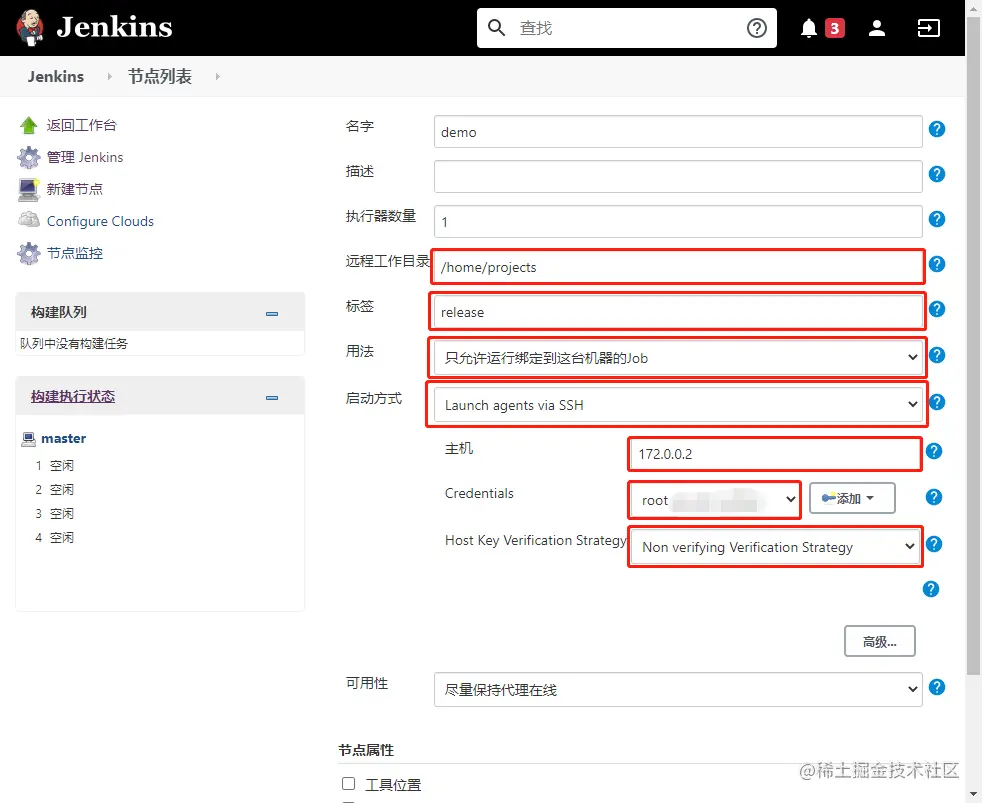Open 节点监控 link
This screenshot has height=803, width=982.
(x=75, y=253)
